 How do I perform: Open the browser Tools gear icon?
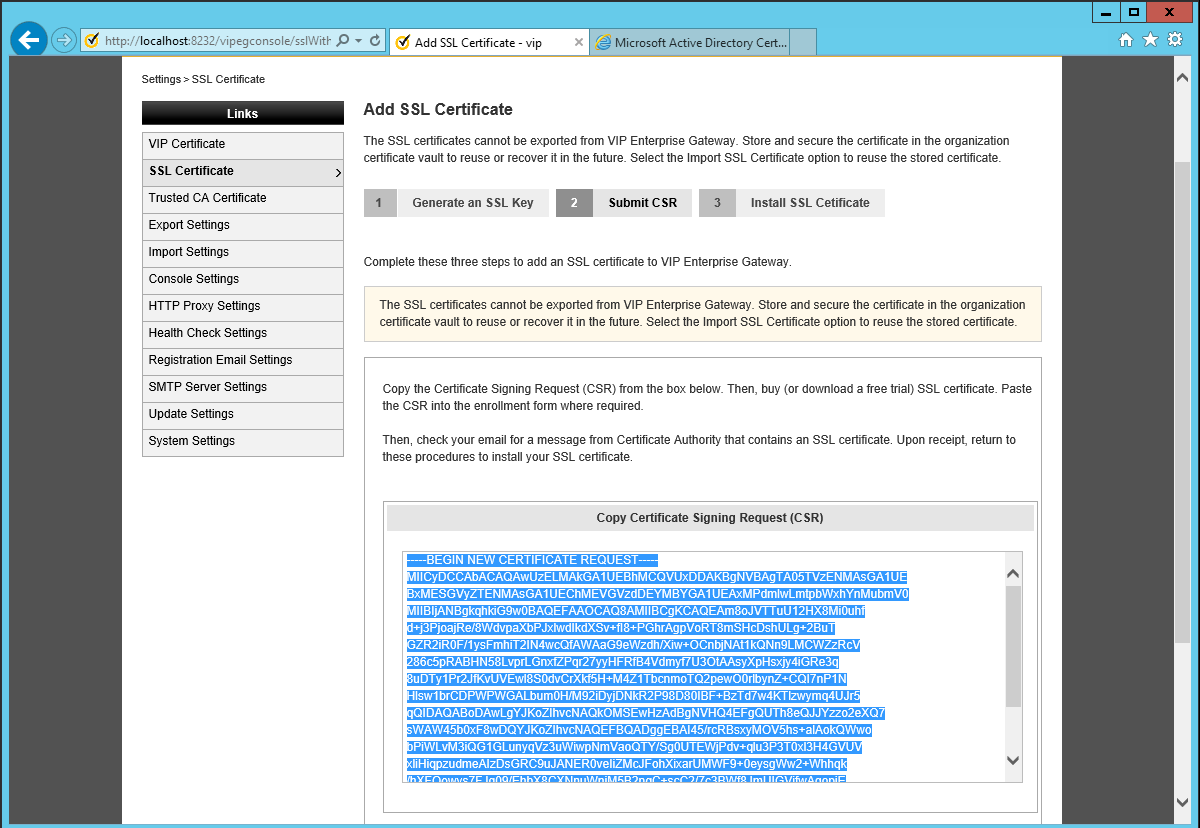click(x=1175, y=40)
